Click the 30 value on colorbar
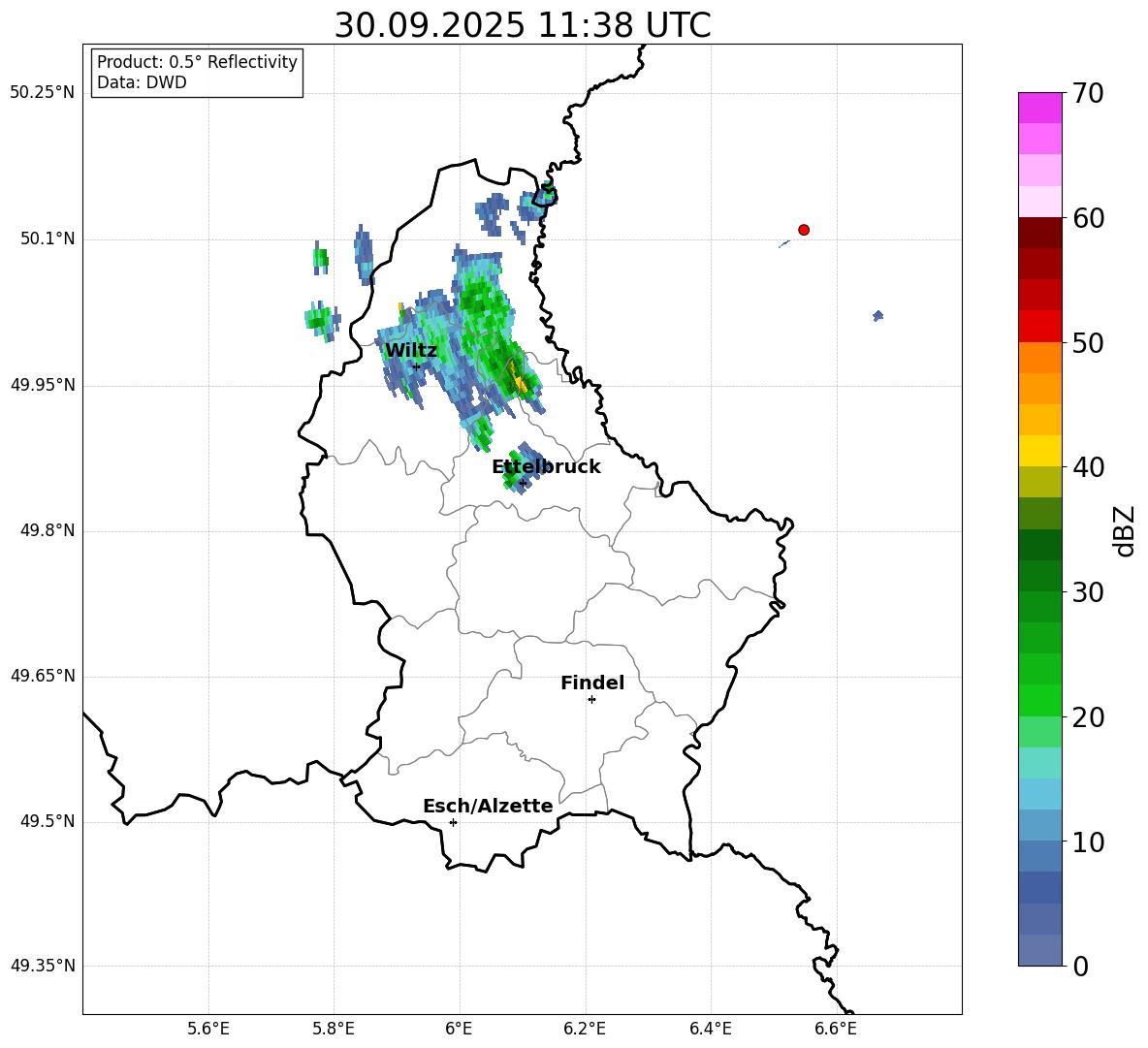 [x=1089, y=592]
